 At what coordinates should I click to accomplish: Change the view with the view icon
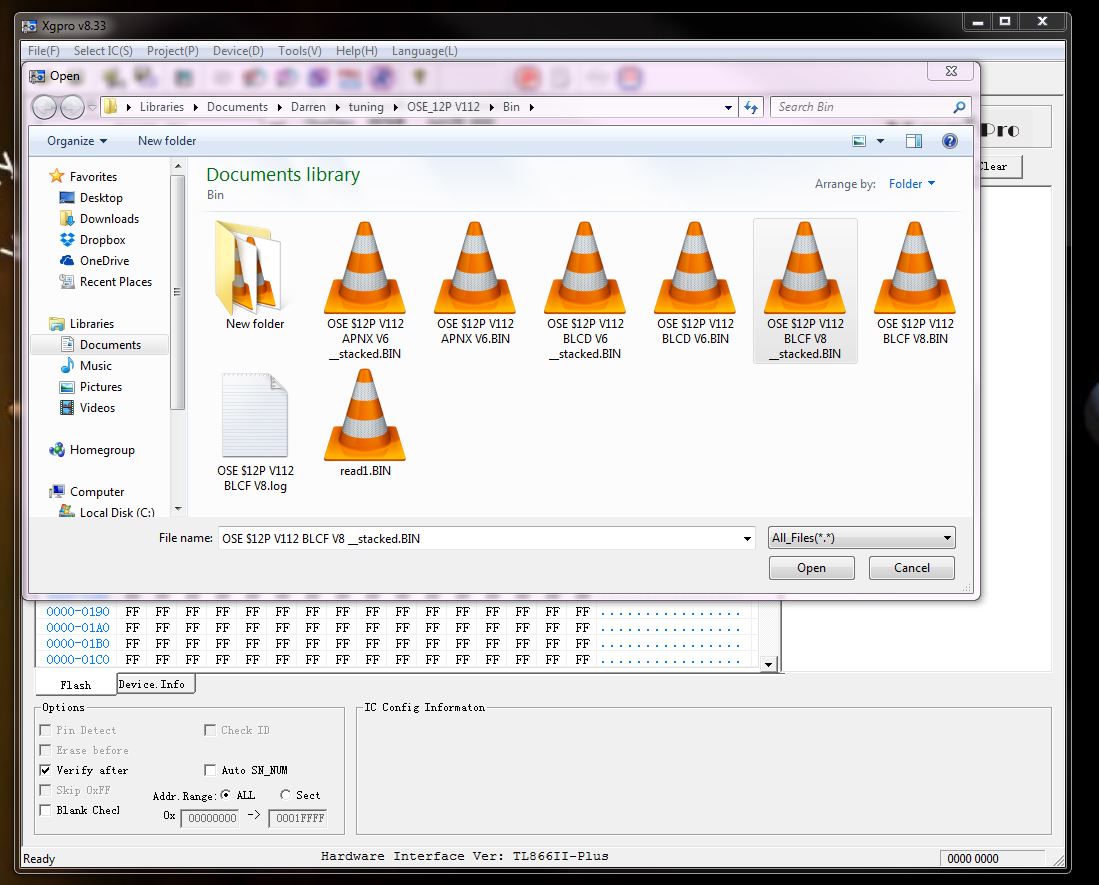(859, 142)
